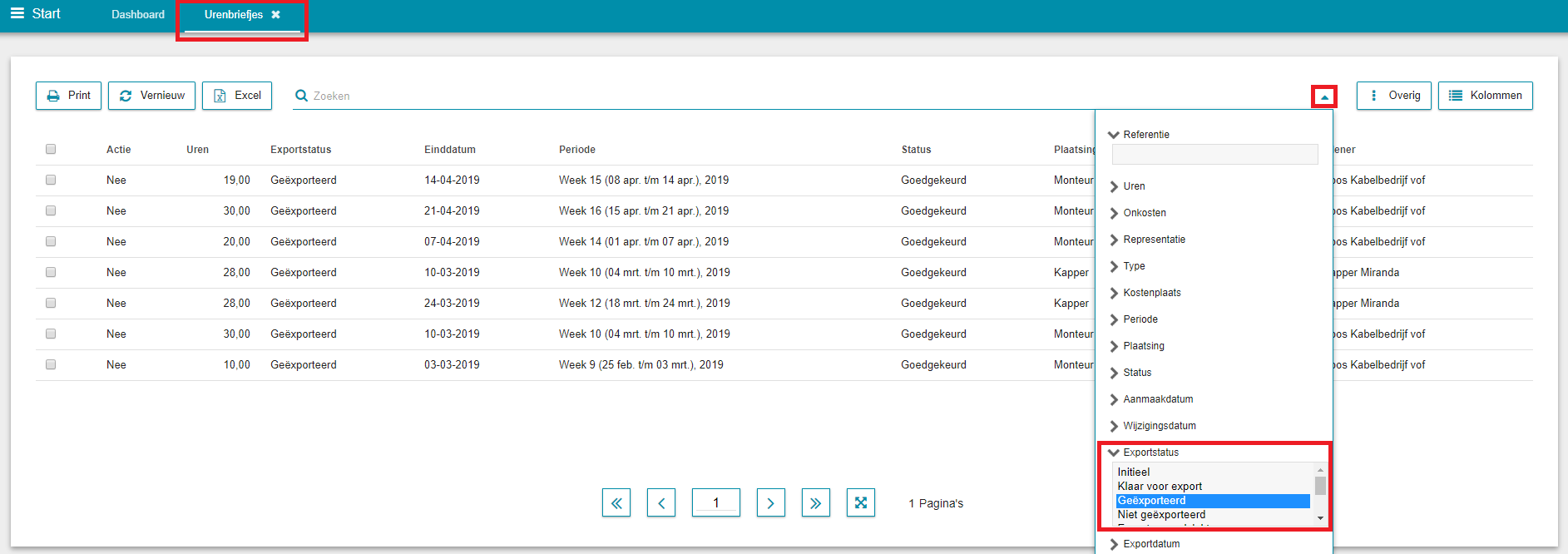Print the timesheet list
This screenshot has height=554, width=1568.
pos(69,96)
